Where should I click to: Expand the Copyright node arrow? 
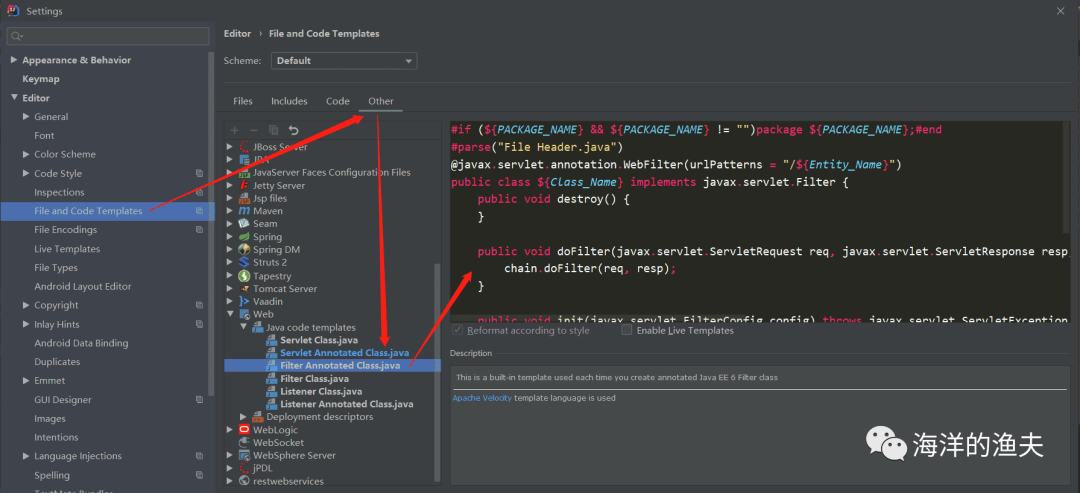click(26, 305)
